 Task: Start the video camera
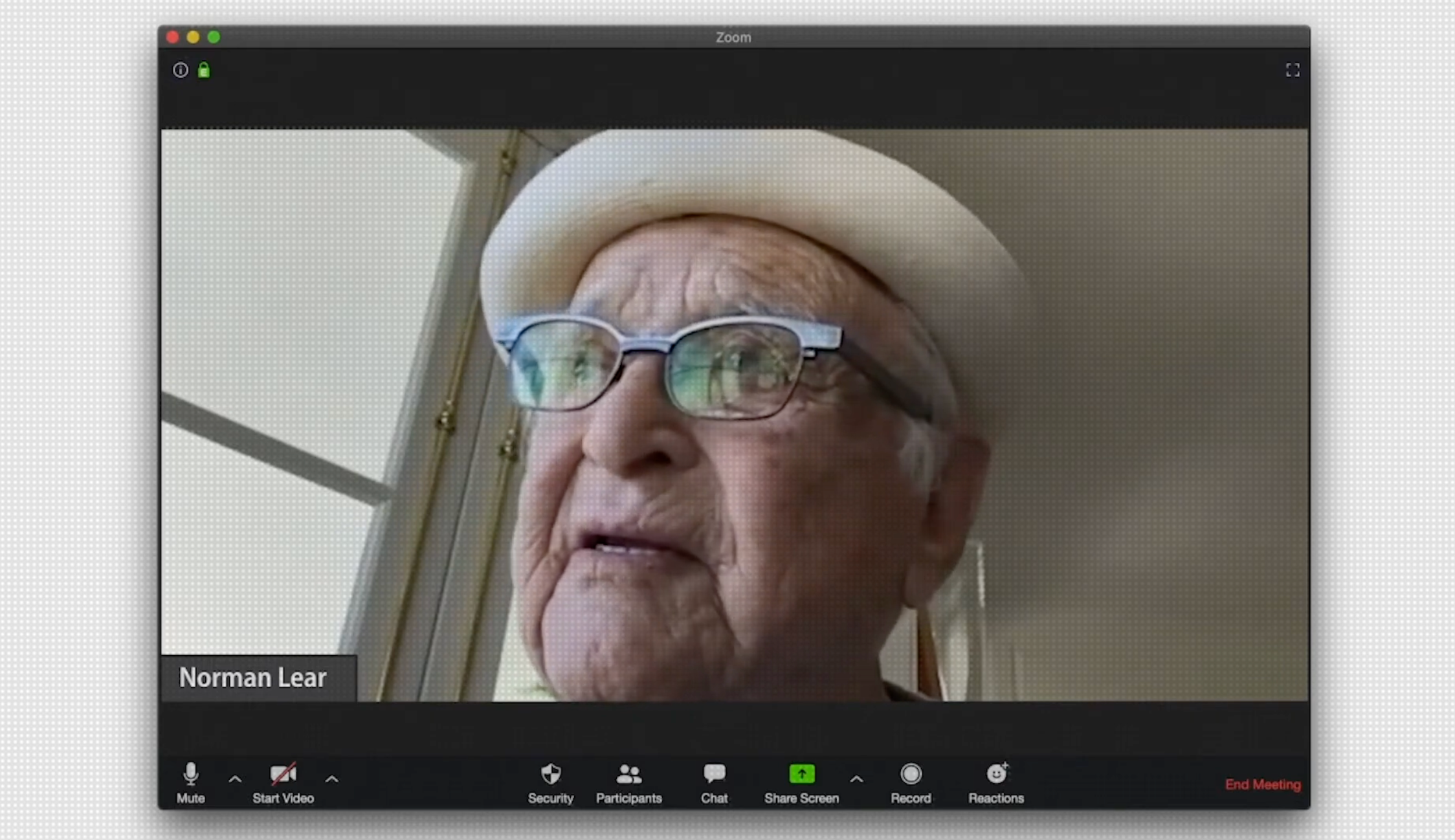tap(283, 783)
